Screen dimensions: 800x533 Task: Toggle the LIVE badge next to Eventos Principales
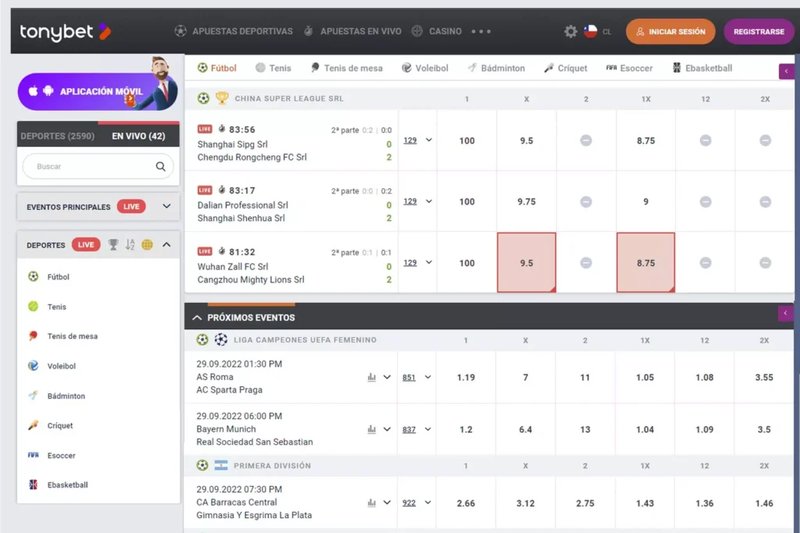(131, 207)
